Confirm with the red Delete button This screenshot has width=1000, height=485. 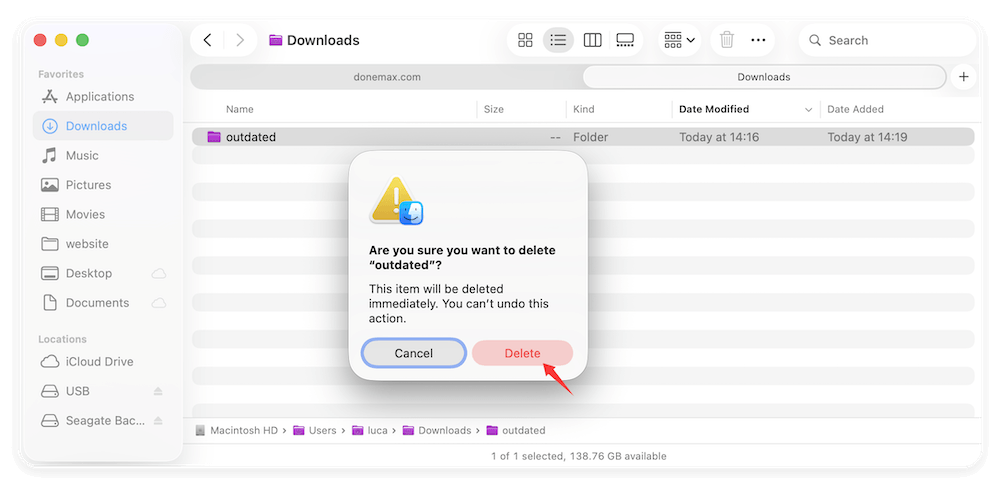point(522,353)
